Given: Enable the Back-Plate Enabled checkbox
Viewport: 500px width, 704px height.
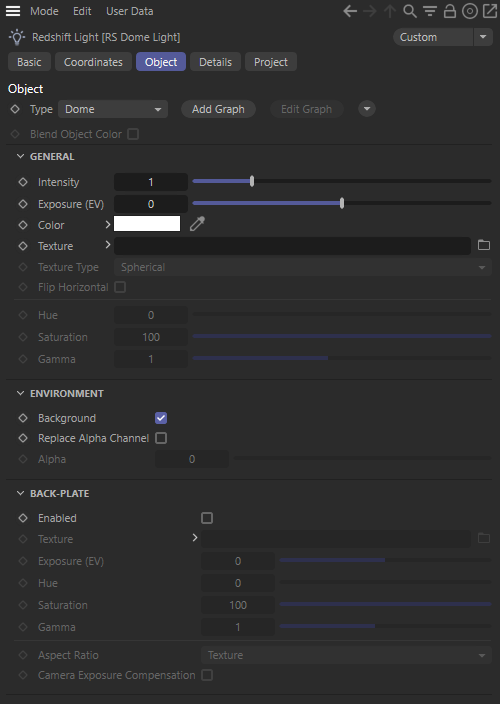Looking at the screenshot, I should (x=206, y=518).
